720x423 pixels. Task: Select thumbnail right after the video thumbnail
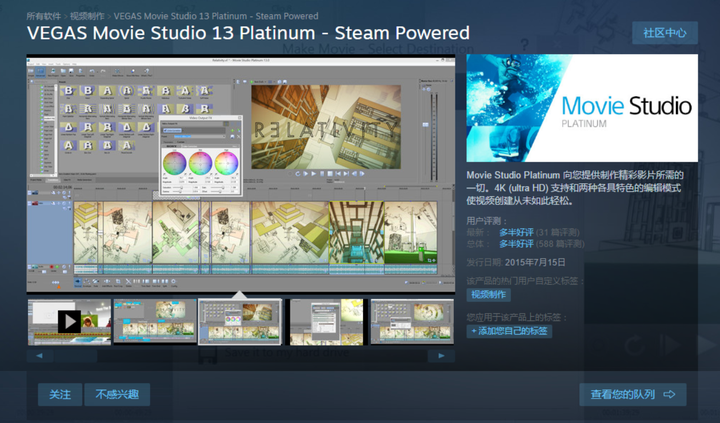[x=155, y=321]
